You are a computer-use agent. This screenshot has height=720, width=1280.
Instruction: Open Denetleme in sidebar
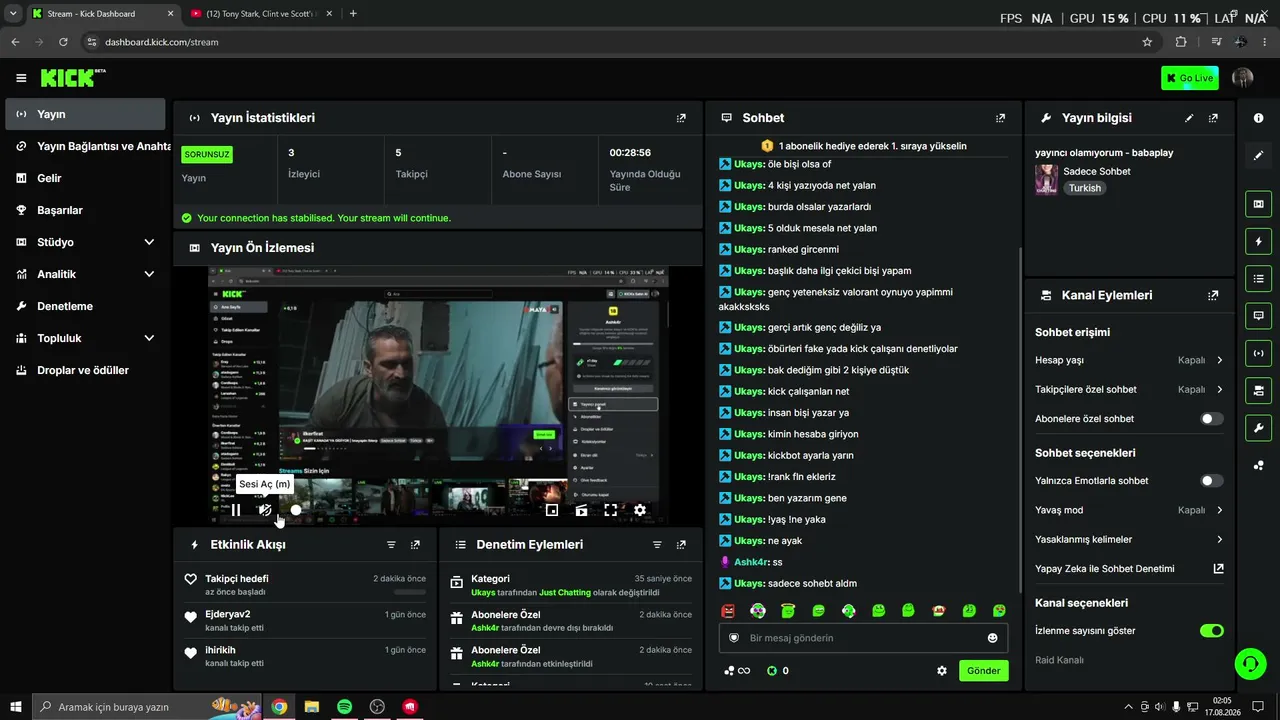coord(85,306)
